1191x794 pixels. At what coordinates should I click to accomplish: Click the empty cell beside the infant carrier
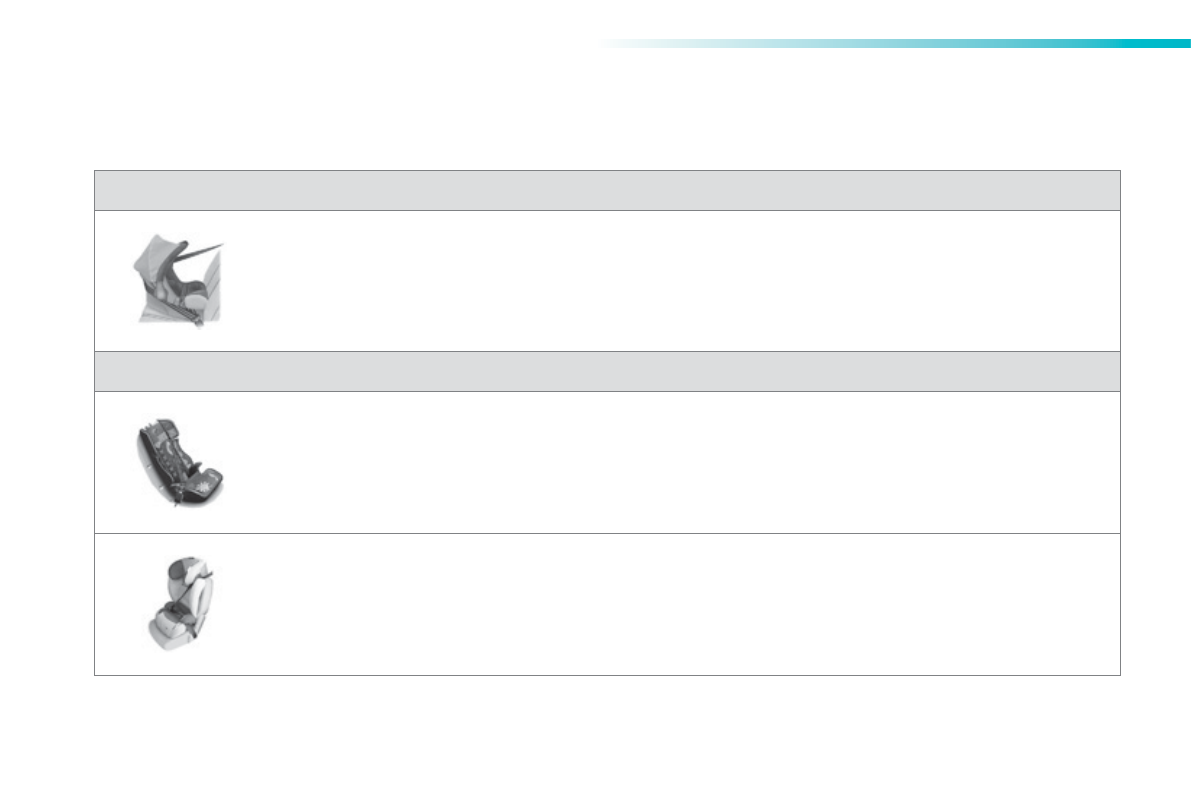point(670,281)
